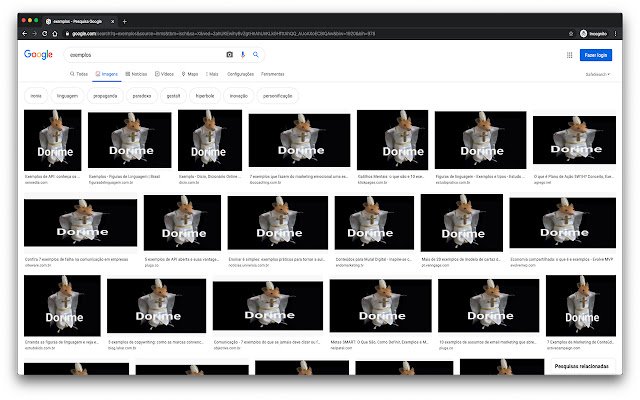The image size is (640, 400).
Task: Open thumbnail 'Confira 7 exemplos de falha na comunicação'
Action: click(80, 223)
